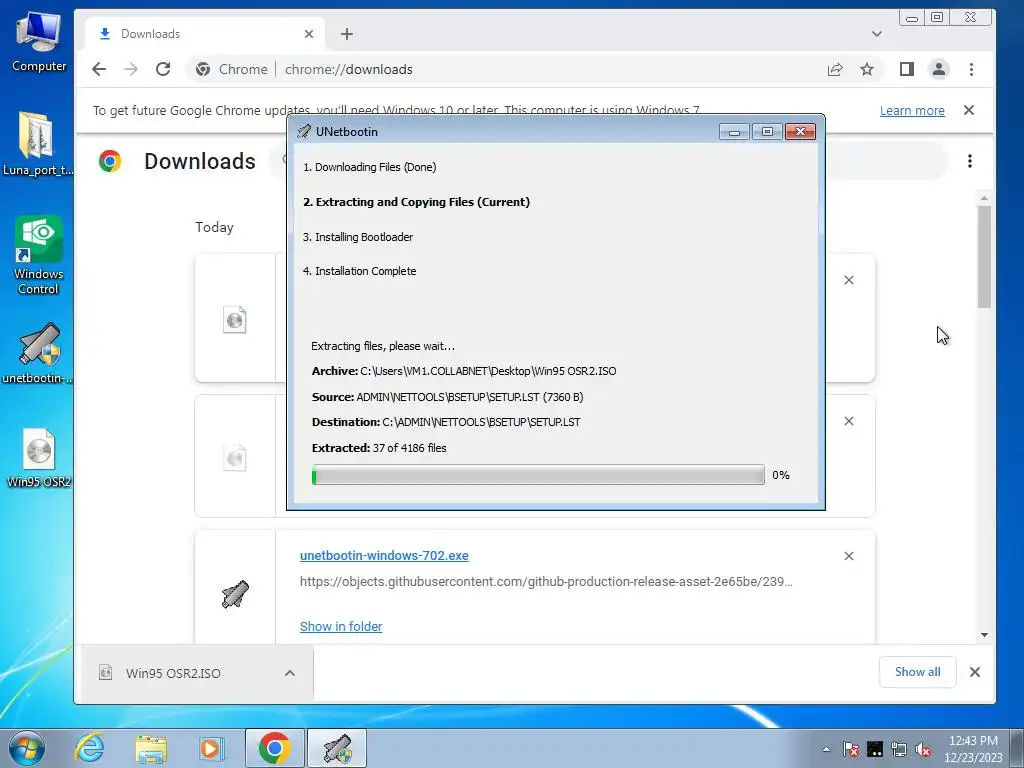Dismiss the Windows 7 update infobar
The width and height of the screenshot is (1024, 768).
[969, 110]
